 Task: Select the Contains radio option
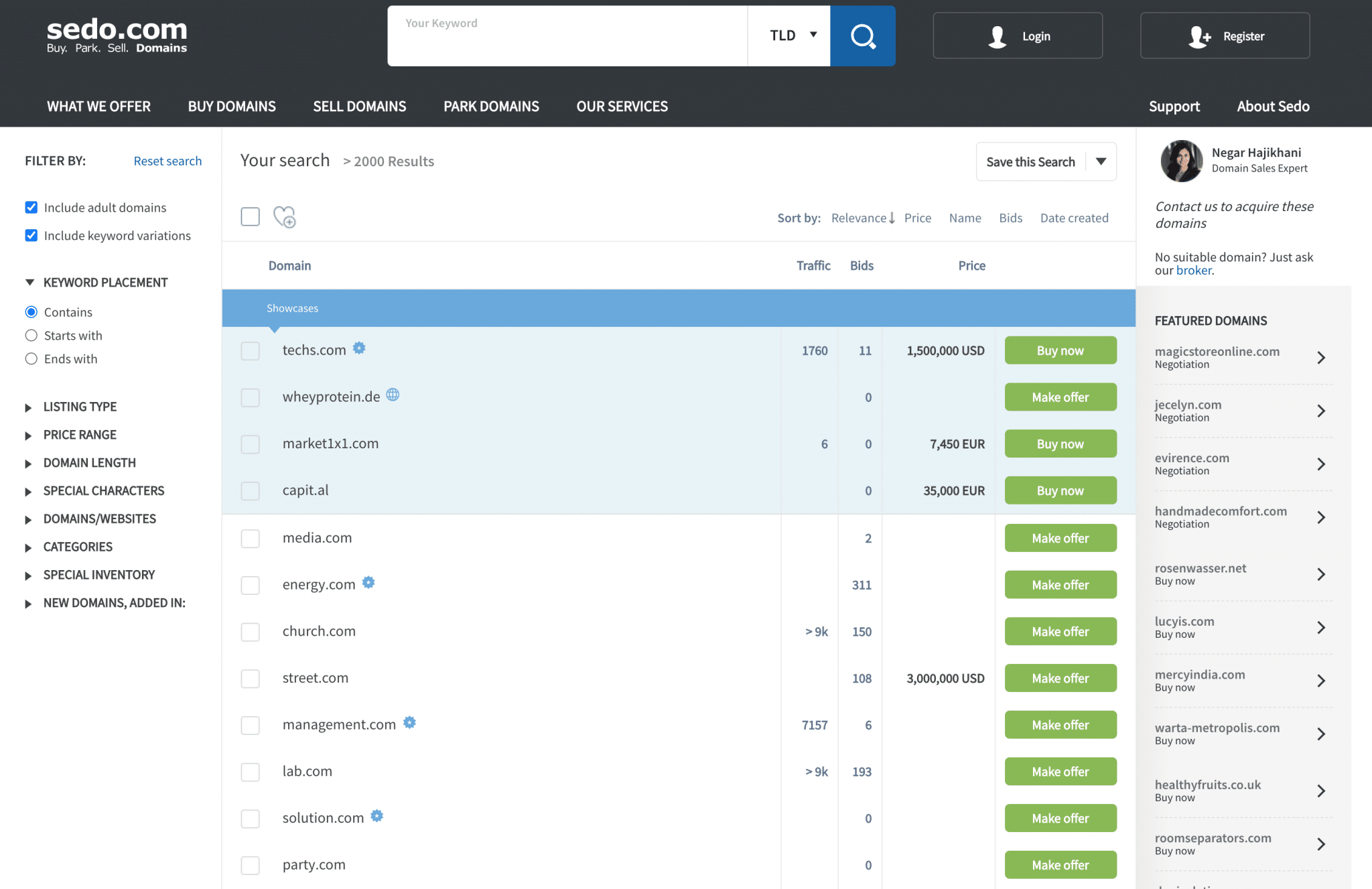31,312
